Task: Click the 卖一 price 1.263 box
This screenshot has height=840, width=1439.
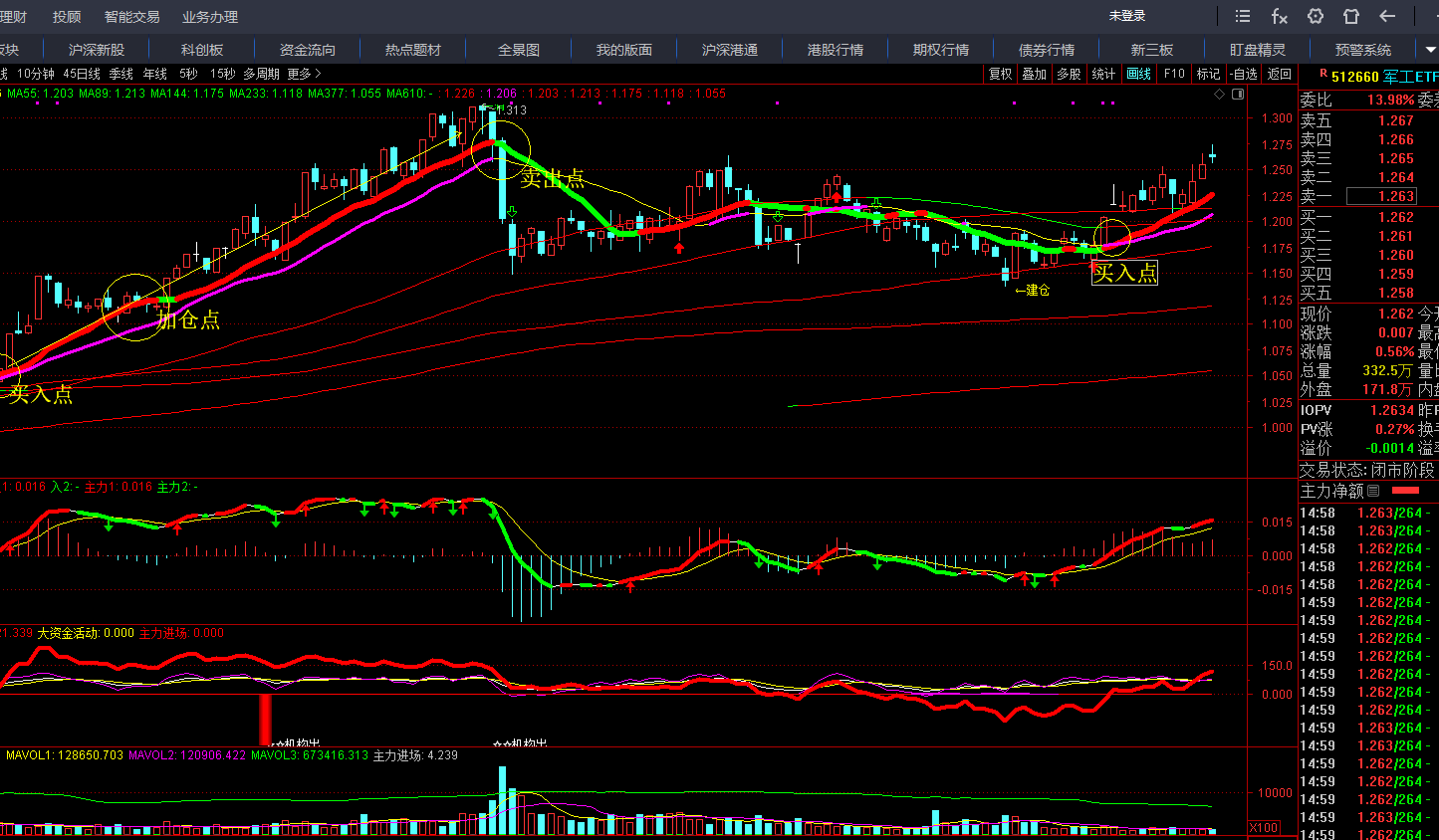Action: (1381, 196)
